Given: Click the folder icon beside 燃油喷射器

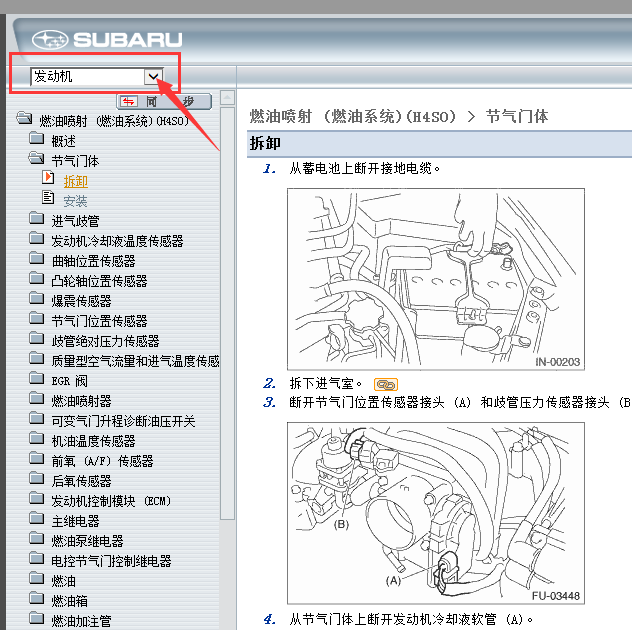Looking at the screenshot, I should tap(36, 398).
